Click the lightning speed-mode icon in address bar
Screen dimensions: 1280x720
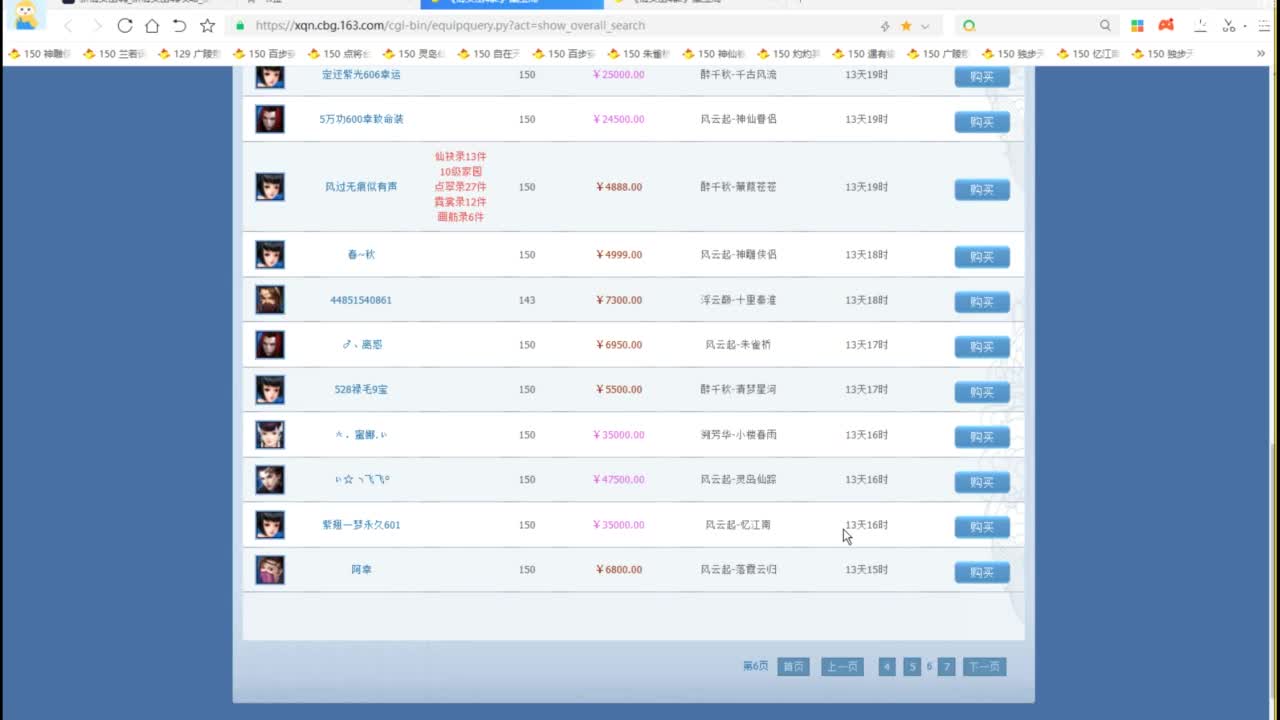[x=885, y=26]
